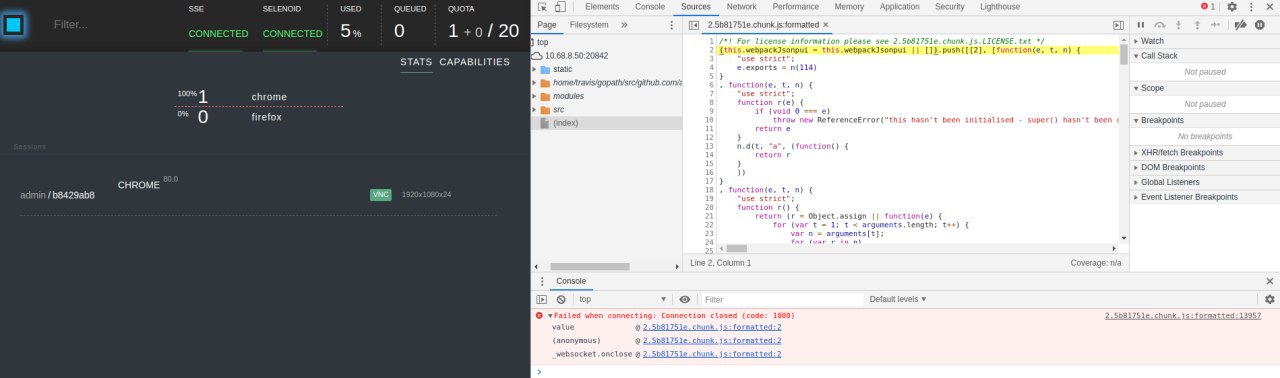
Task: Select the (index) file in navigator
Action: (565, 123)
